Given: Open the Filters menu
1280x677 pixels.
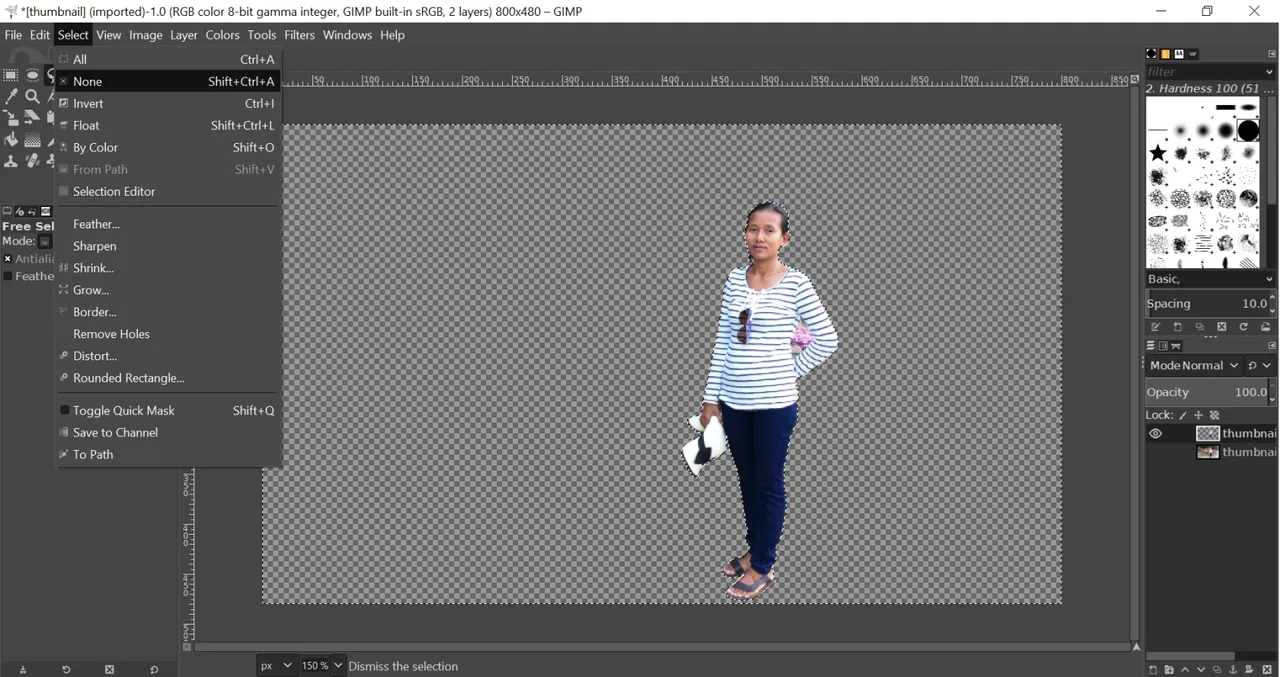Looking at the screenshot, I should pyautogui.click(x=299, y=35).
